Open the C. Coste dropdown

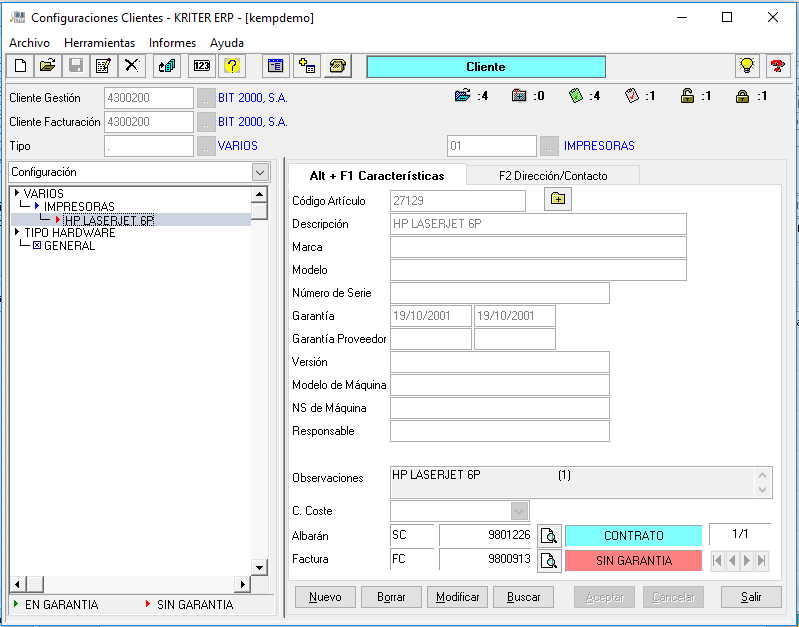click(x=519, y=511)
